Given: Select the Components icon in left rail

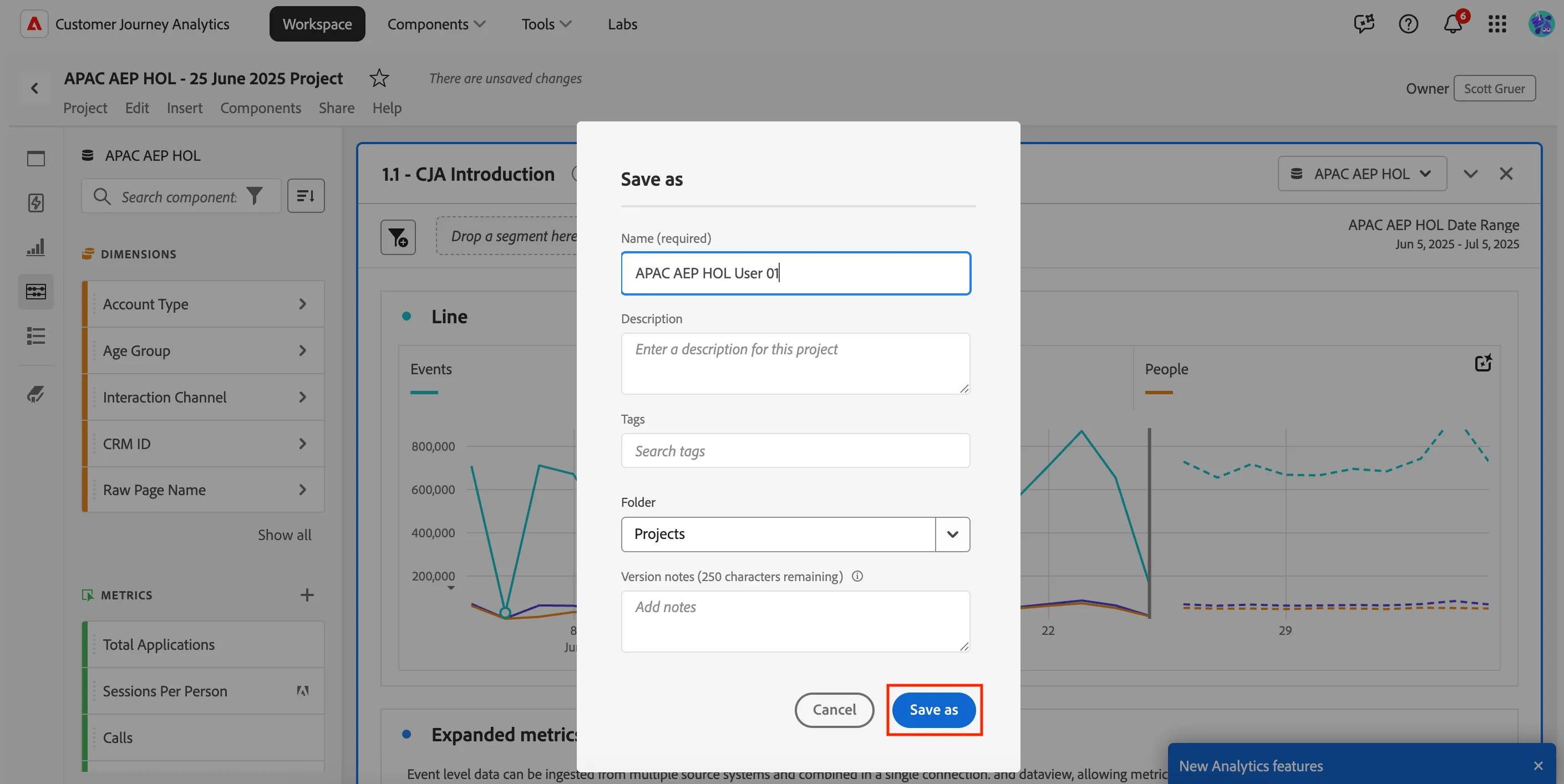Looking at the screenshot, I should click(x=36, y=291).
